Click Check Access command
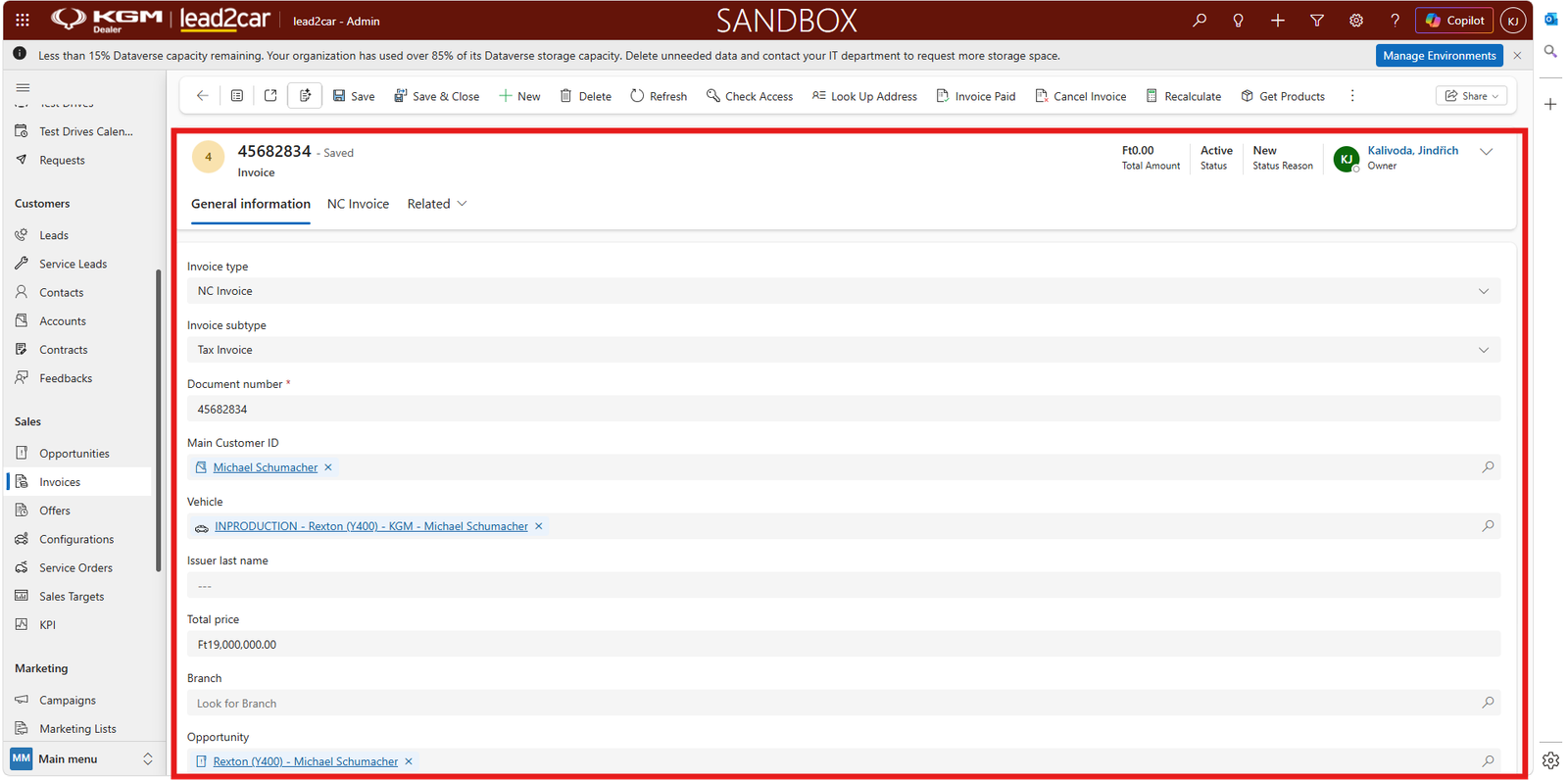The width and height of the screenshot is (1568, 780). pyautogui.click(x=750, y=96)
